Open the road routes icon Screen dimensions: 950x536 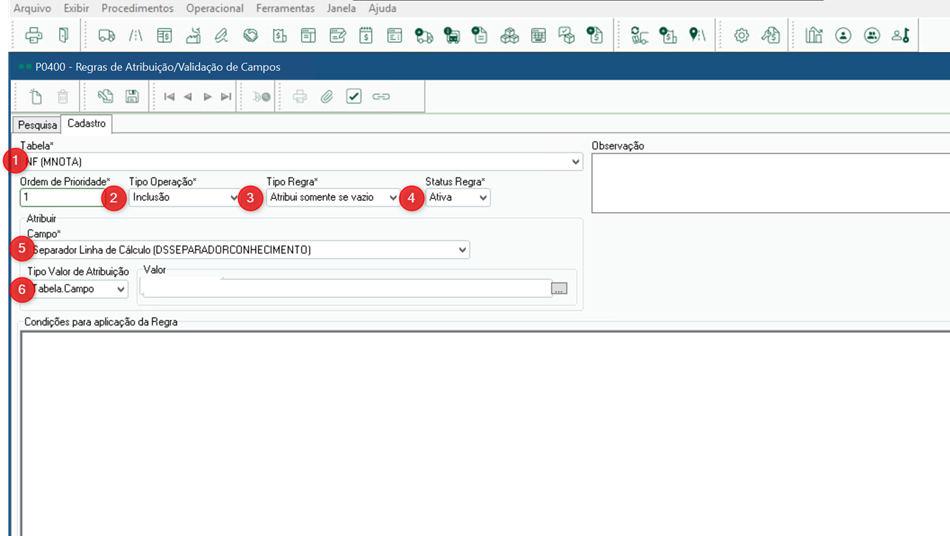136,36
